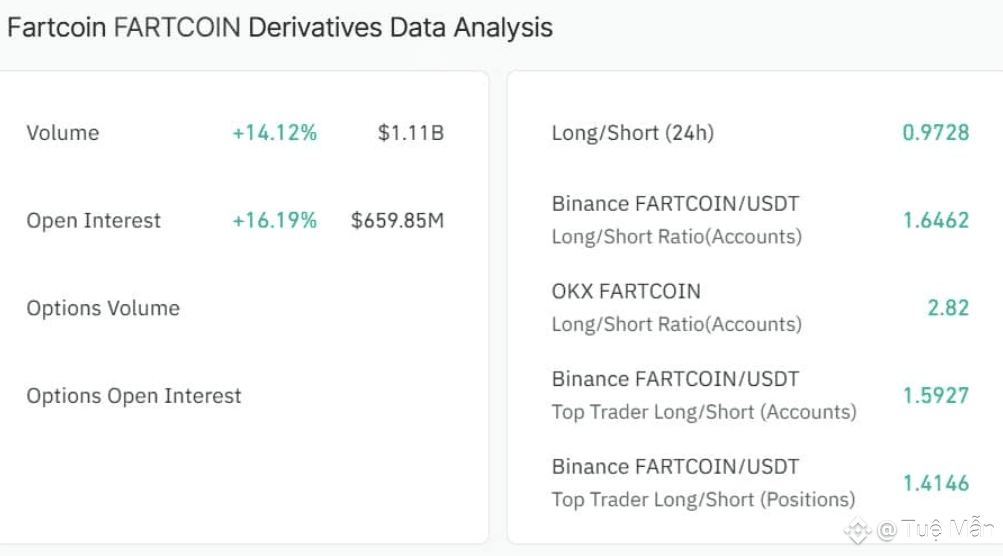1003x556 pixels.
Task: Open Binance Long/Short Ratio(Accounts) row
Action: (x=676, y=220)
